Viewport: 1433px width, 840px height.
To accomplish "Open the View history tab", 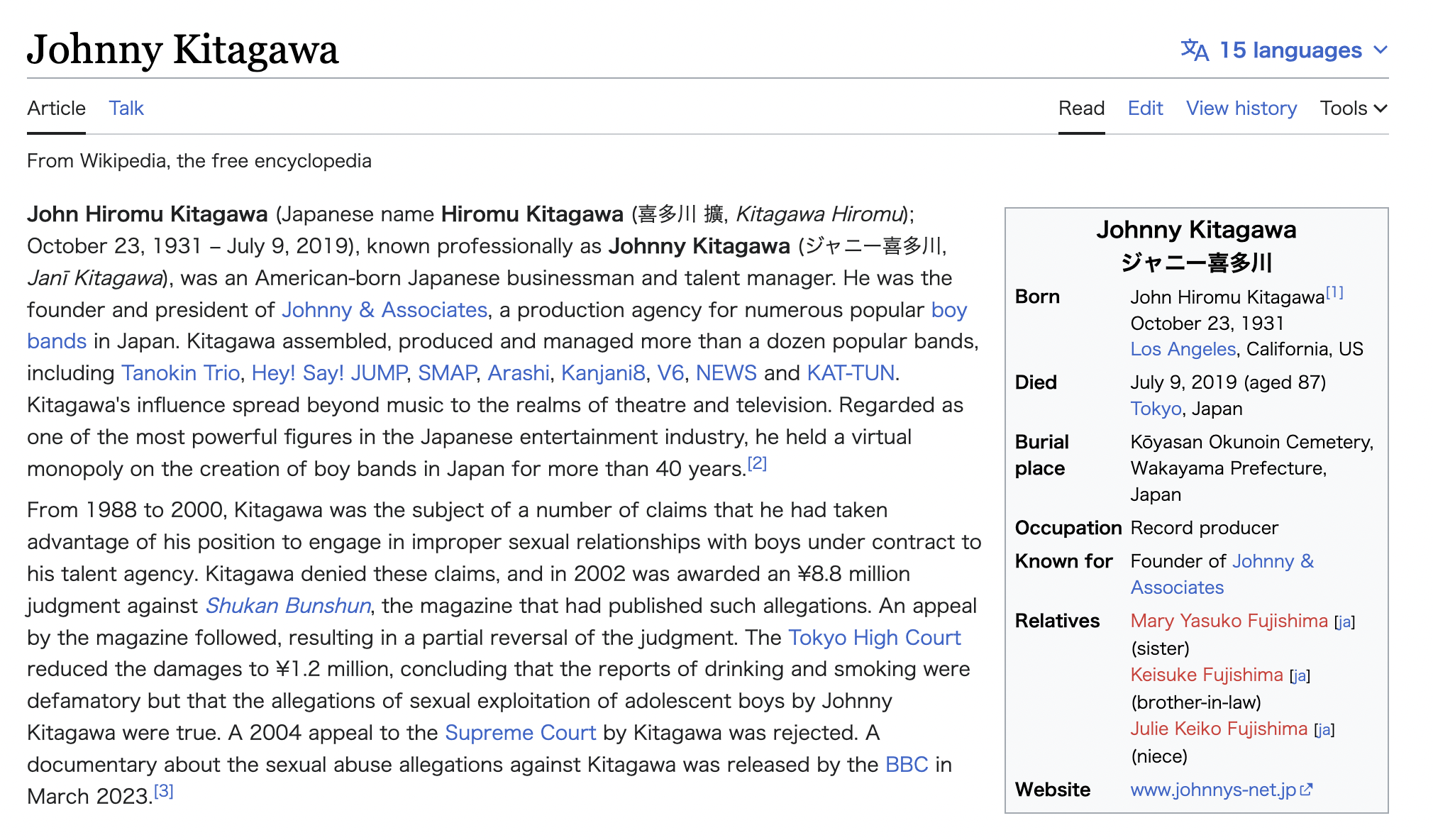I will coord(1241,108).
